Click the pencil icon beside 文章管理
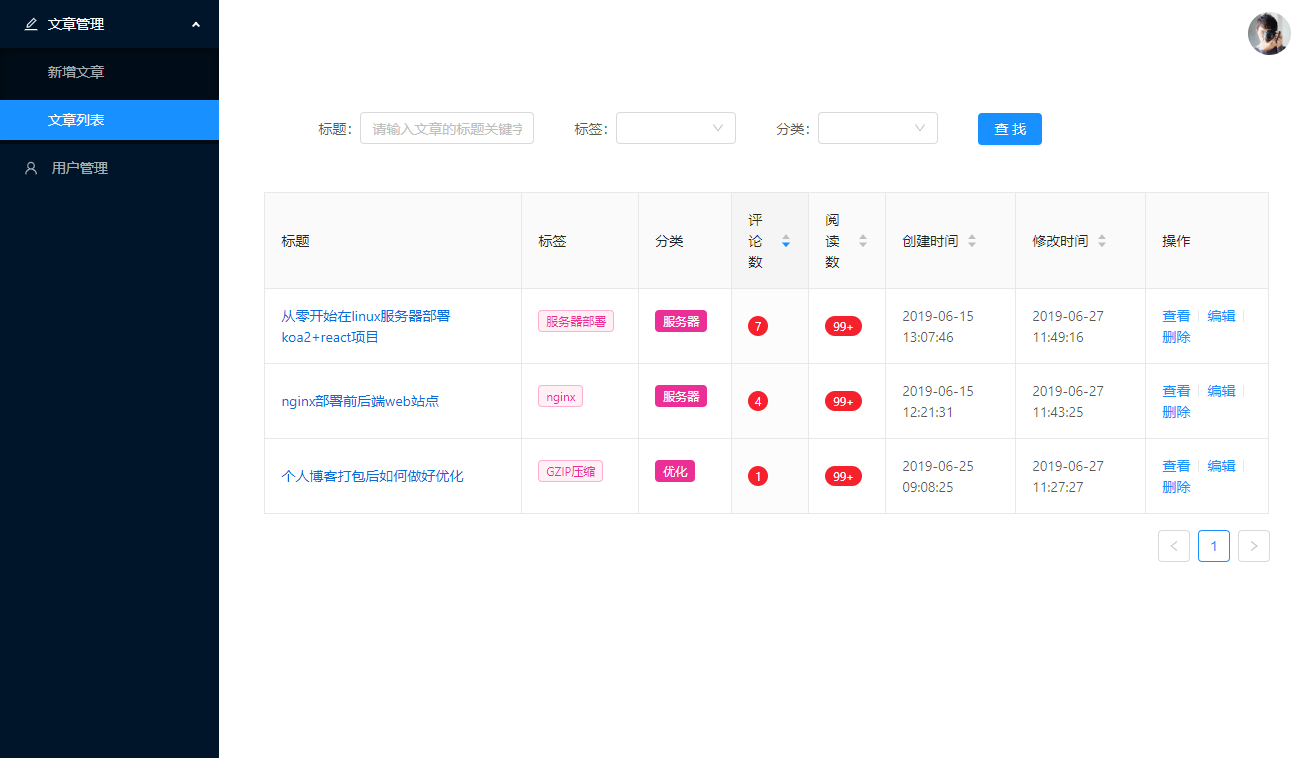Screen dimensions: 1315x758 pyautogui.click(x=31, y=24)
